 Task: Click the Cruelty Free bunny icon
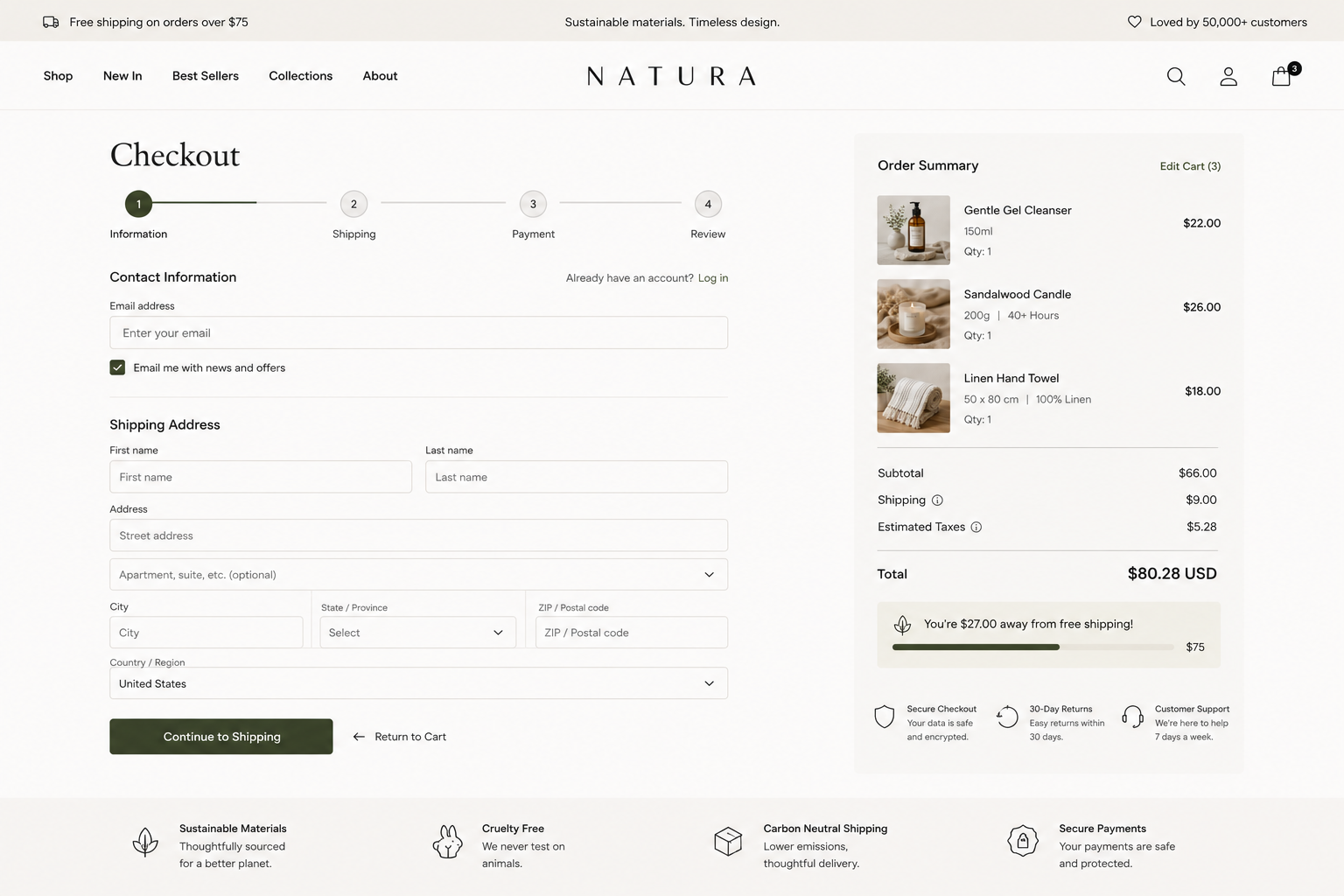(x=447, y=842)
